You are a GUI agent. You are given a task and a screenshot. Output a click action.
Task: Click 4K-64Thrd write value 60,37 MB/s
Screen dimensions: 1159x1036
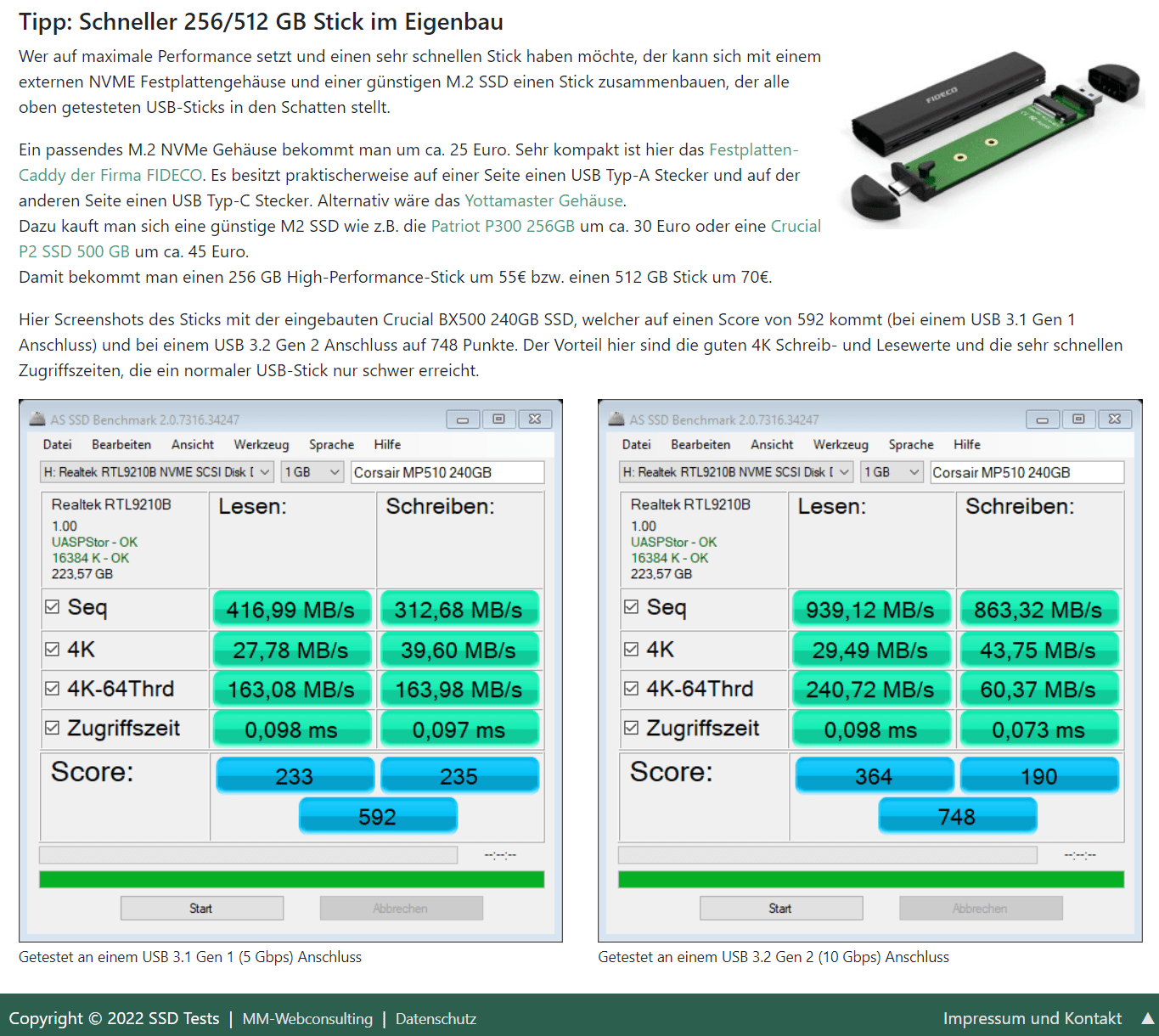coord(1038,689)
